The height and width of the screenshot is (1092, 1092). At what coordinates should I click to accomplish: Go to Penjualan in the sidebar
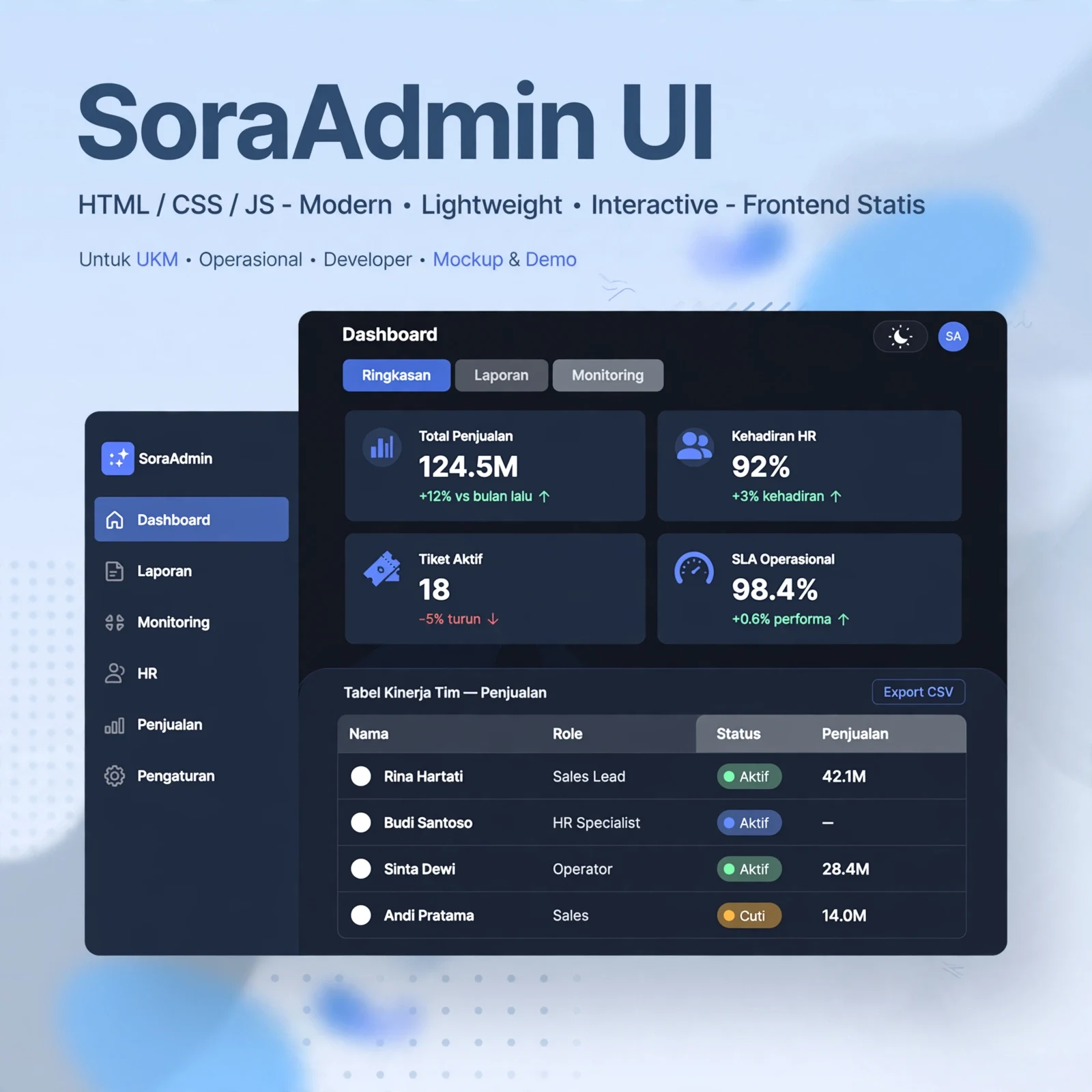click(x=192, y=725)
